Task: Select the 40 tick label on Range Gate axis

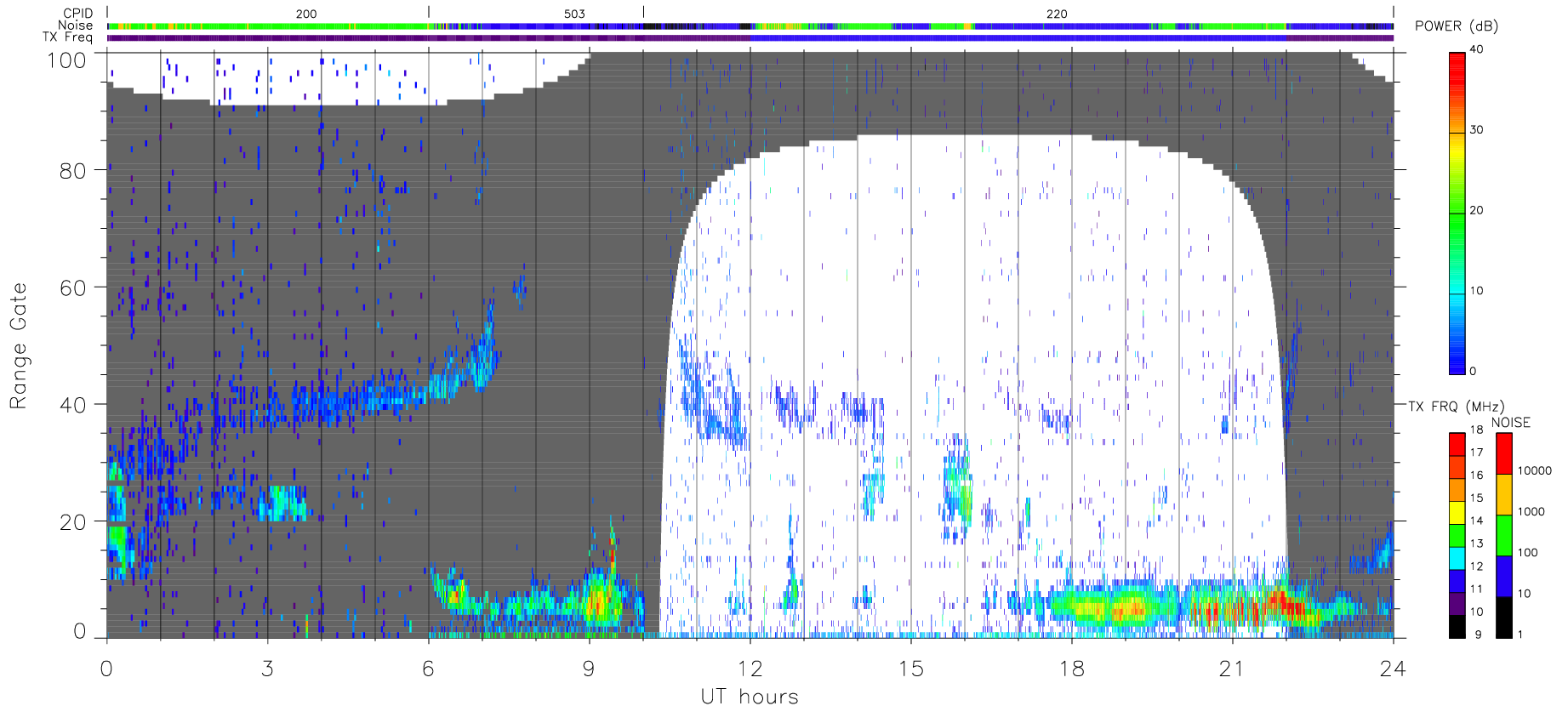Action: pyautogui.click(x=72, y=405)
